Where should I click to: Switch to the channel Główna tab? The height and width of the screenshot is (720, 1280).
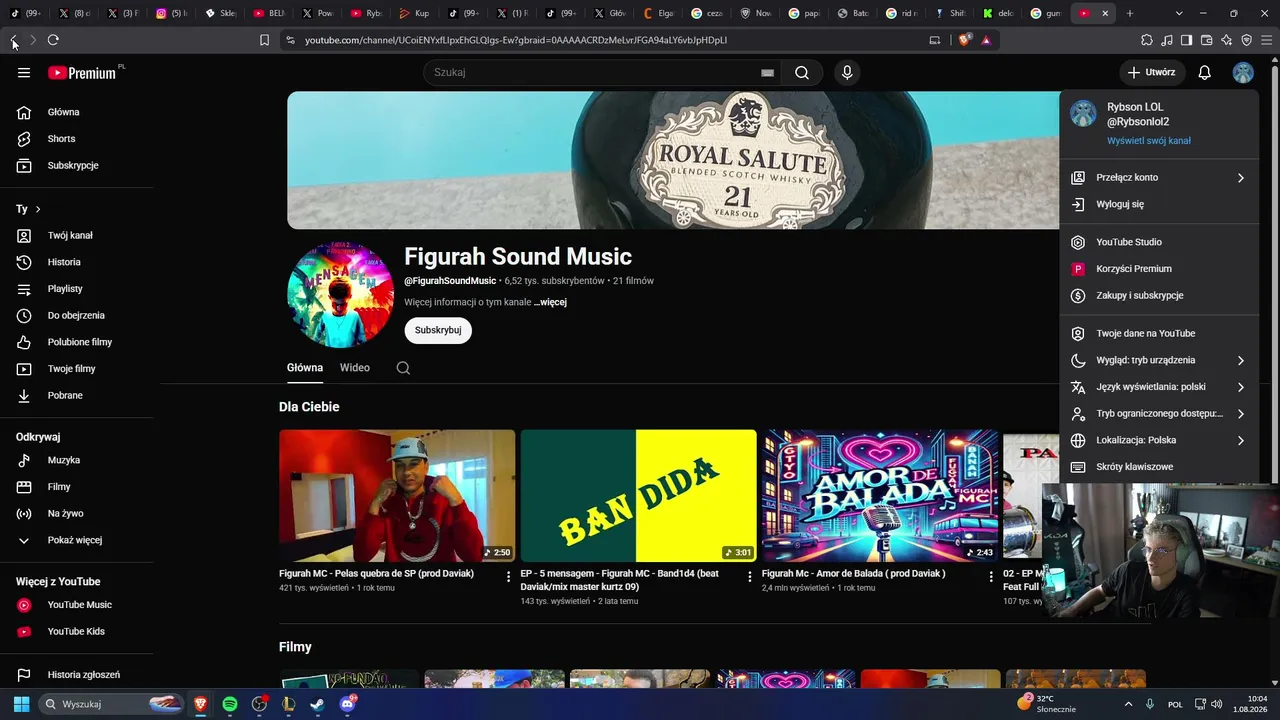pos(305,368)
